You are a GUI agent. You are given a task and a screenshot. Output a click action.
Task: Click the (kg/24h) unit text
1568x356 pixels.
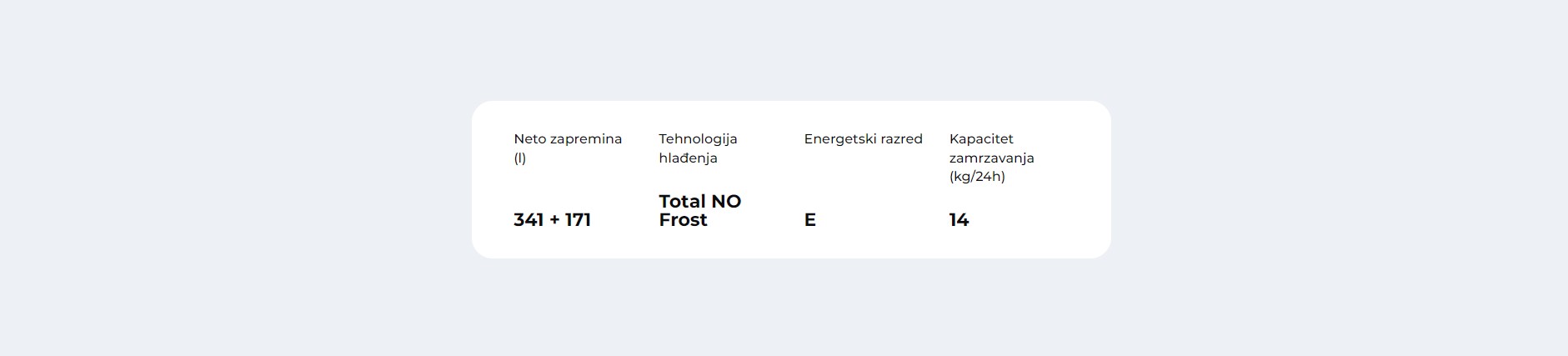click(977, 177)
